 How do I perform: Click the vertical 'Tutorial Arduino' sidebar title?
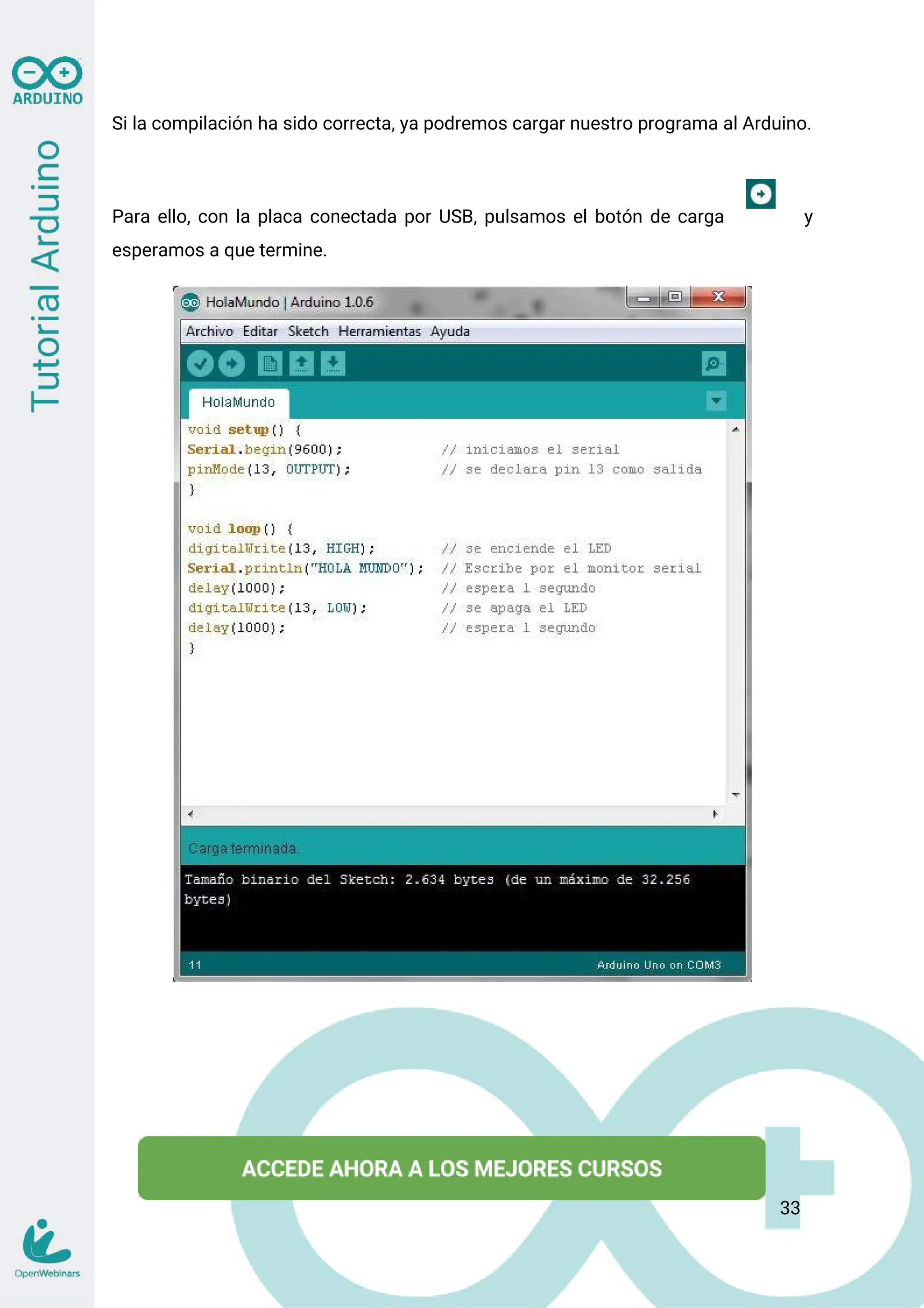click(x=46, y=276)
